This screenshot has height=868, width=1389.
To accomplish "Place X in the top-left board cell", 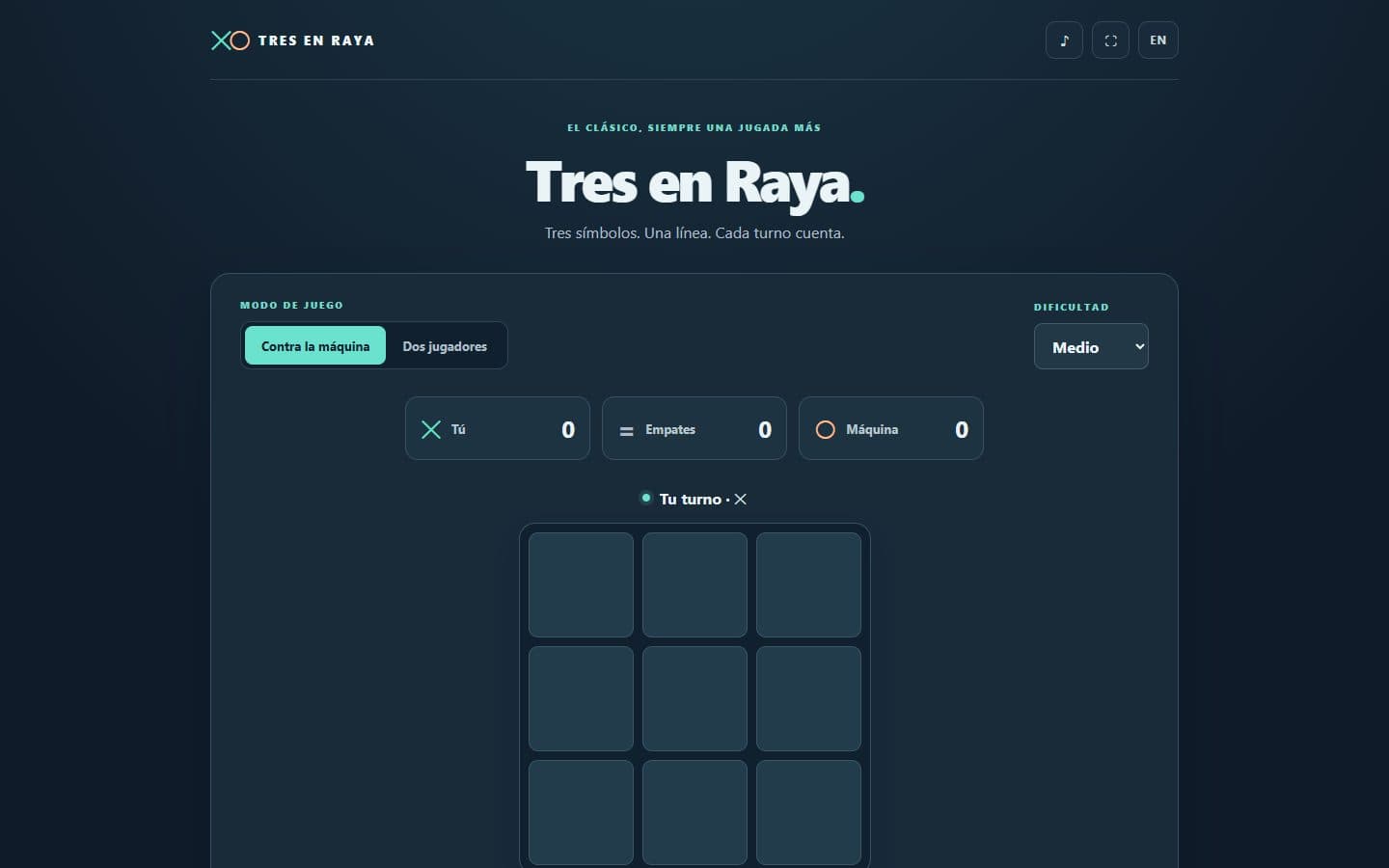I will coord(581,584).
